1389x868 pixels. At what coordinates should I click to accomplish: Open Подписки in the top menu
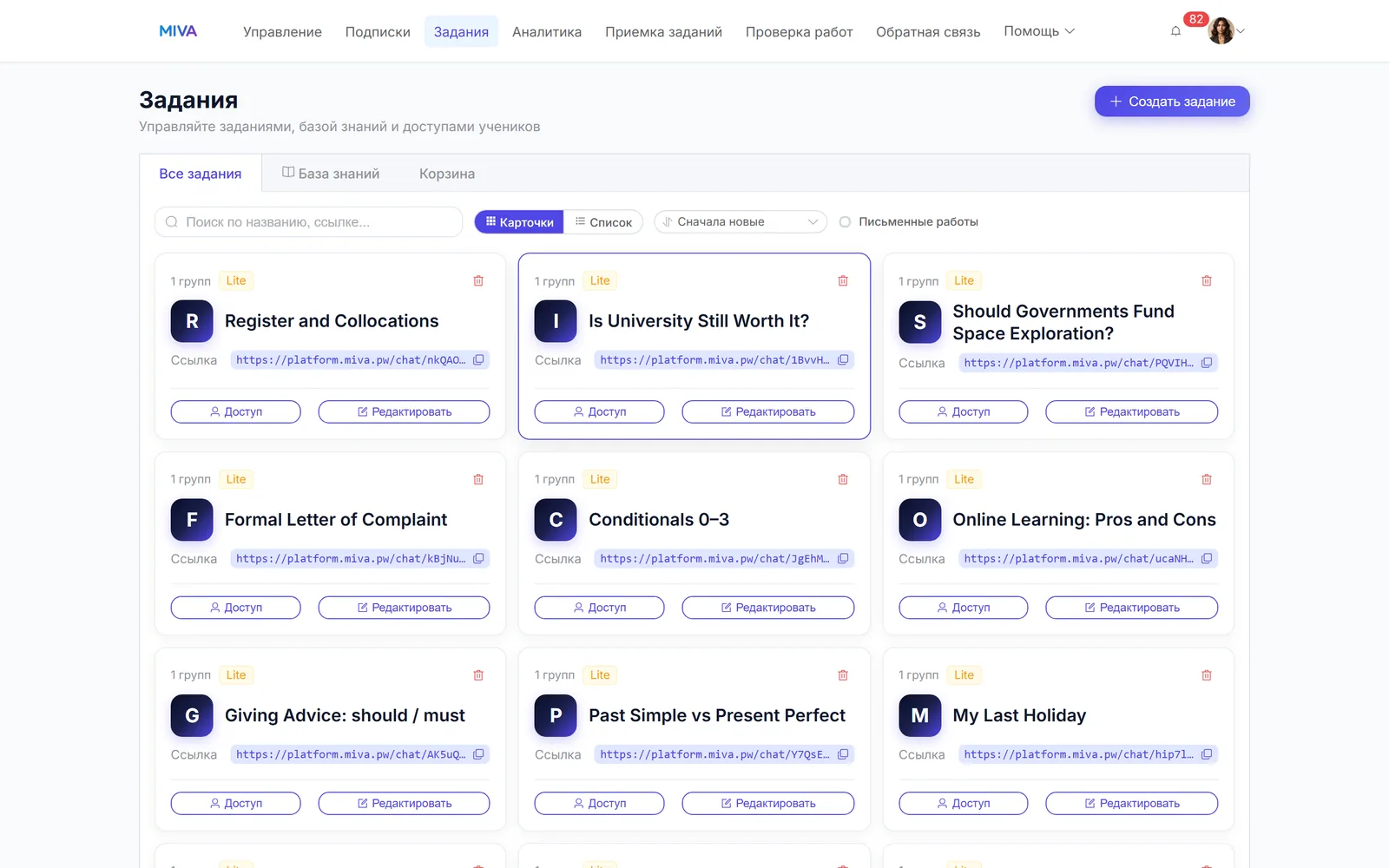point(378,32)
